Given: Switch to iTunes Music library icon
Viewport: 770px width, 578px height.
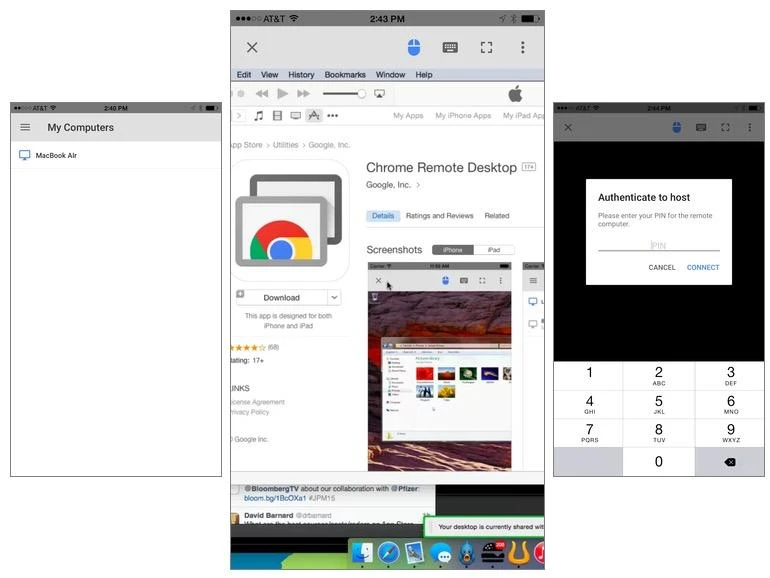Looking at the screenshot, I should [x=259, y=115].
